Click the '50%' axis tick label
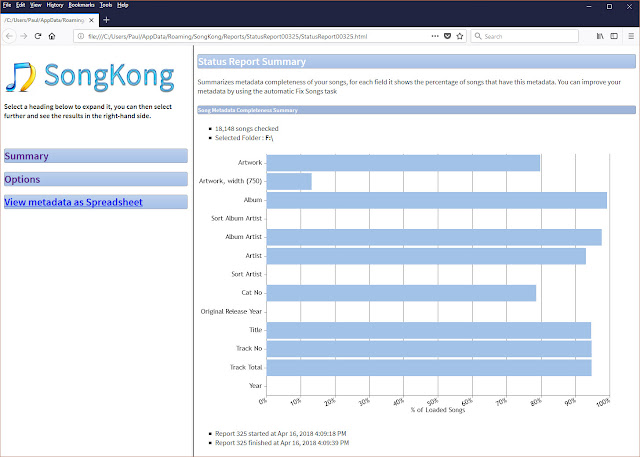Image resolution: width=640 pixels, height=457 pixels. tap(433, 402)
